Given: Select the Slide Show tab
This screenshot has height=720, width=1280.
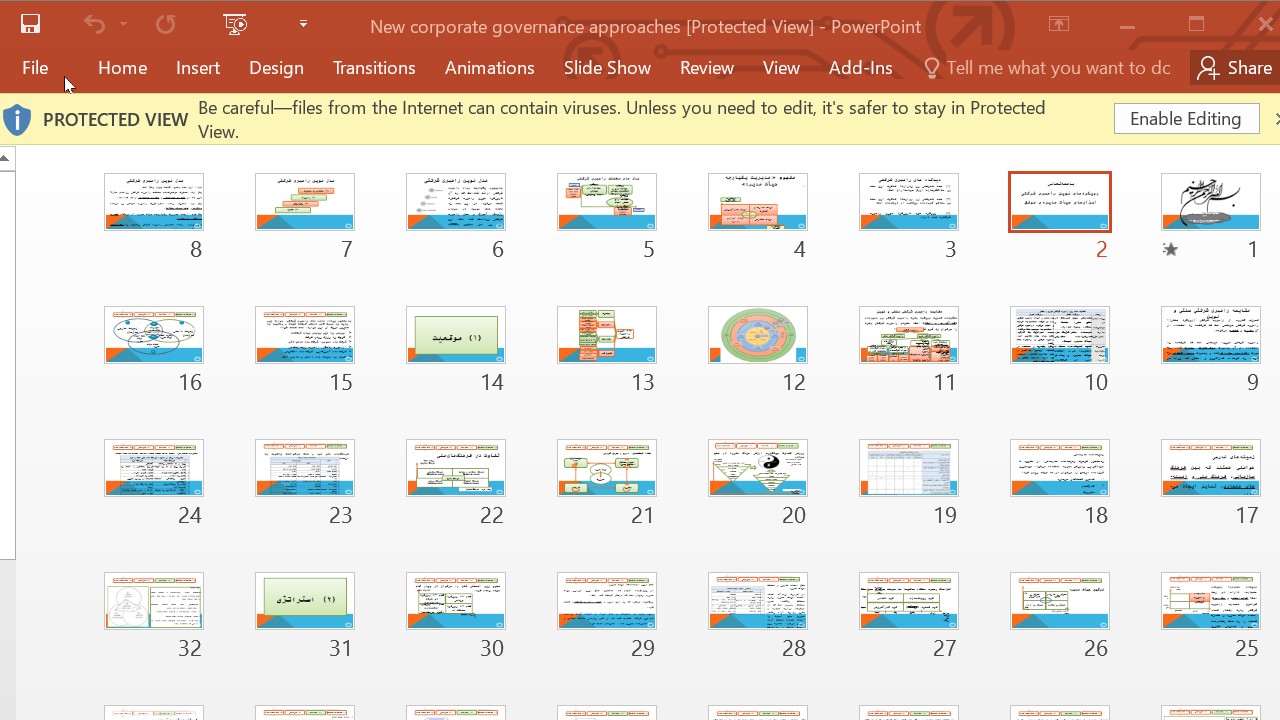Looking at the screenshot, I should [x=607, y=68].
